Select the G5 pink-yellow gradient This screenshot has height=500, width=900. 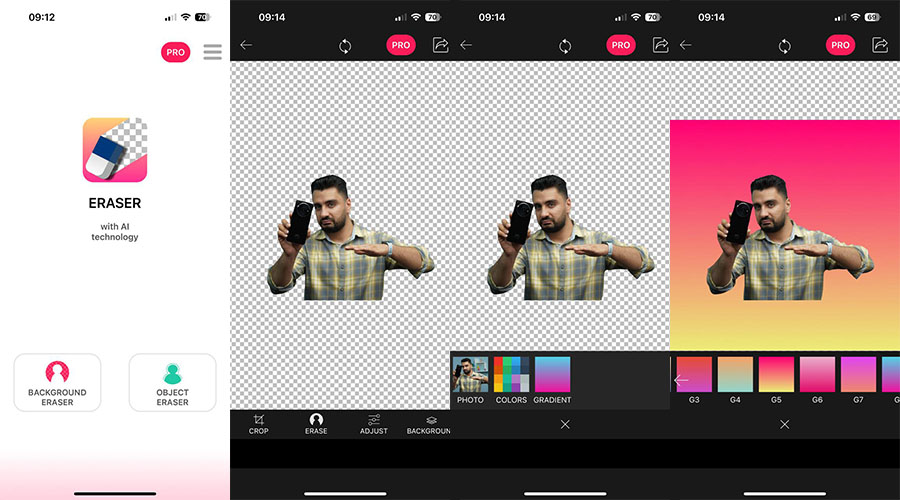pyautogui.click(x=776, y=375)
